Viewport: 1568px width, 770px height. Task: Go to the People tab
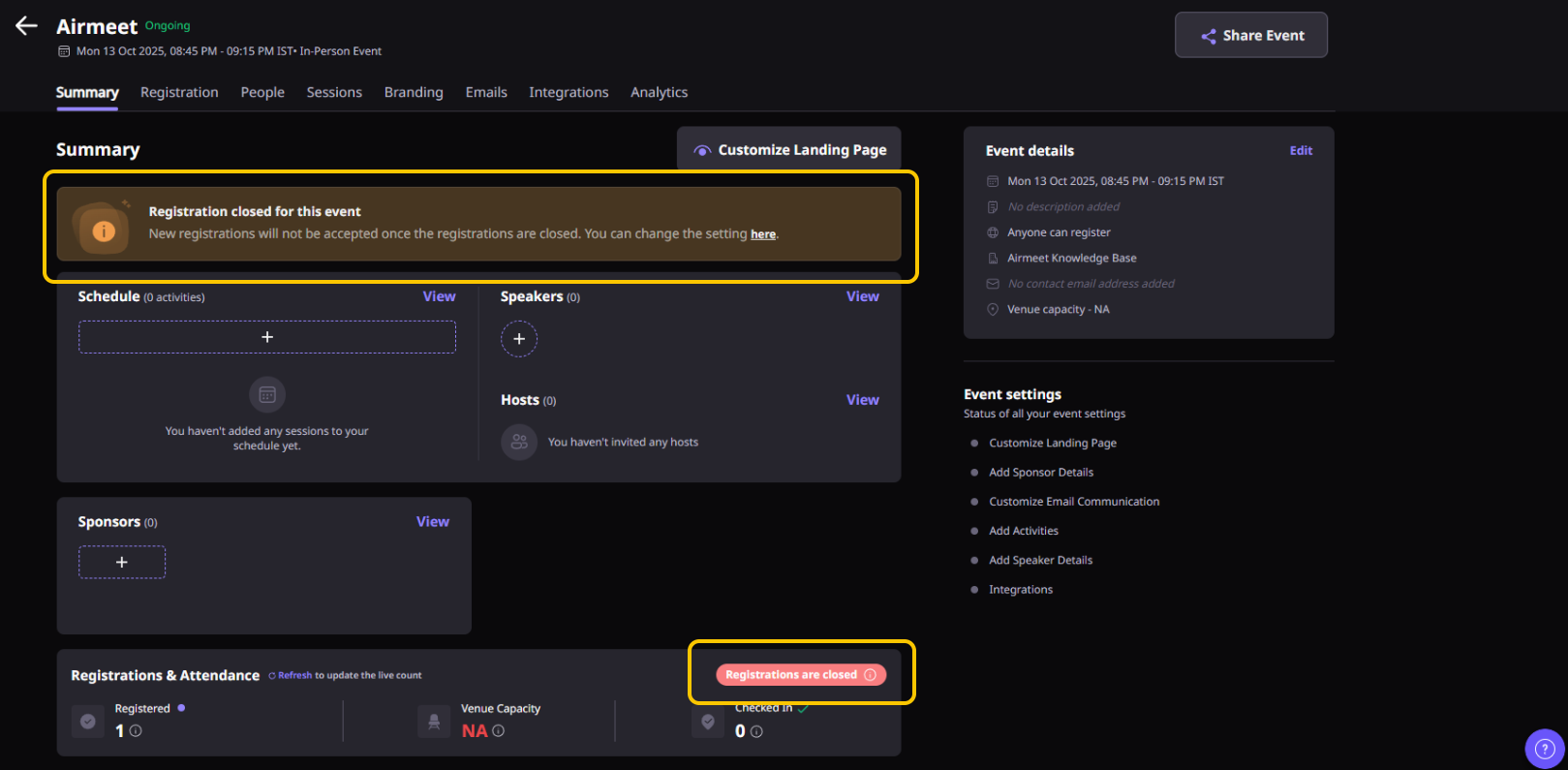pos(262,92)
